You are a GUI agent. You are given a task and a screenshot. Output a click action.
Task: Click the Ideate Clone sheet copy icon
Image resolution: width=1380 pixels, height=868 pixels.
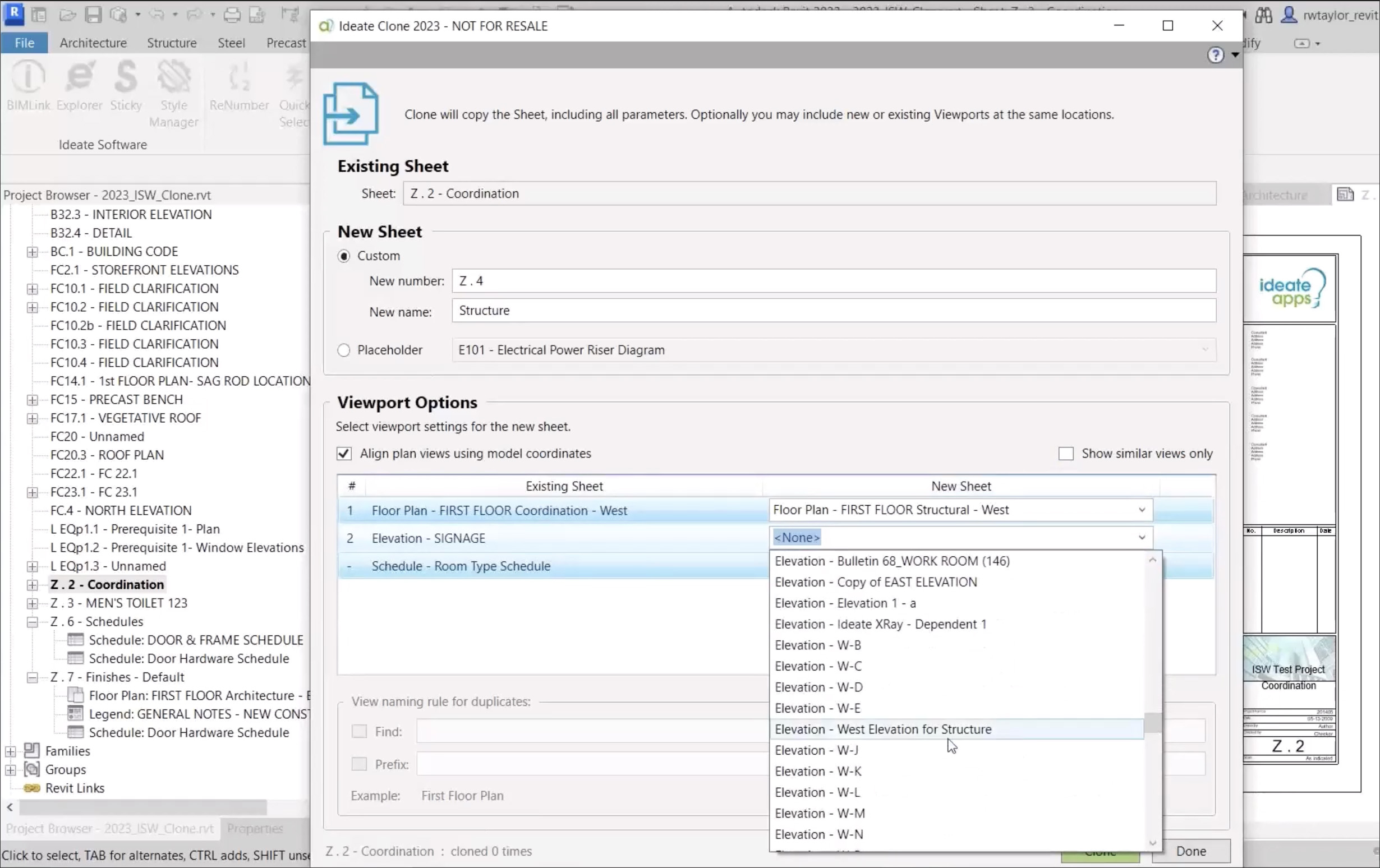point(351,113)
